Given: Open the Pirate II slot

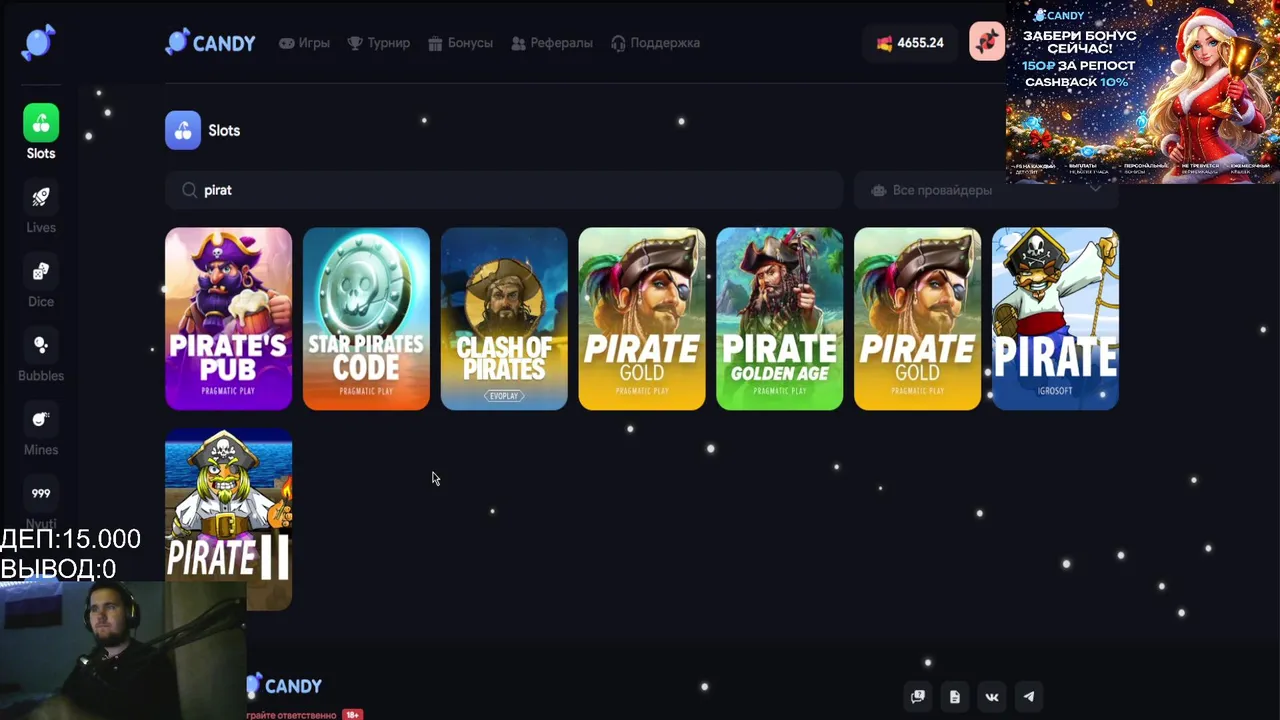Looking at the screenshot, I should (228, 519).
